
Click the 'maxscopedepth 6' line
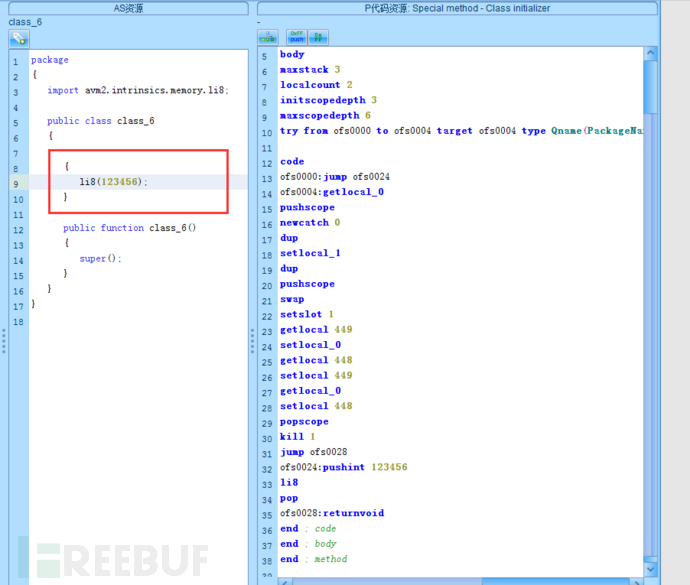pyautogui.click(x=325, y=115)
